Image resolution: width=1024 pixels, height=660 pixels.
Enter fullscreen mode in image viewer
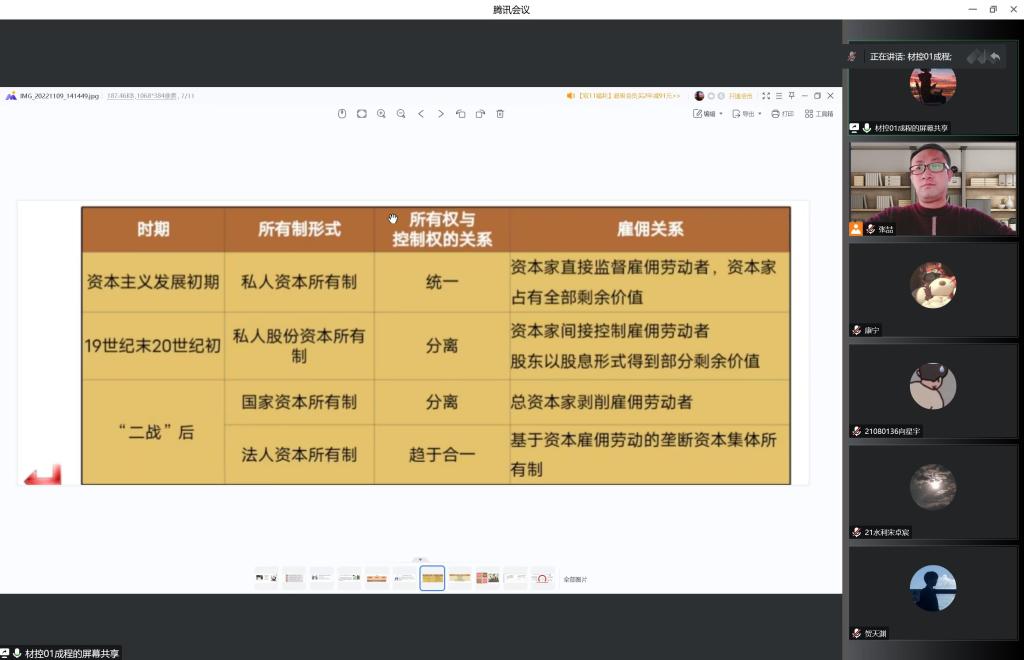(766, 96)
